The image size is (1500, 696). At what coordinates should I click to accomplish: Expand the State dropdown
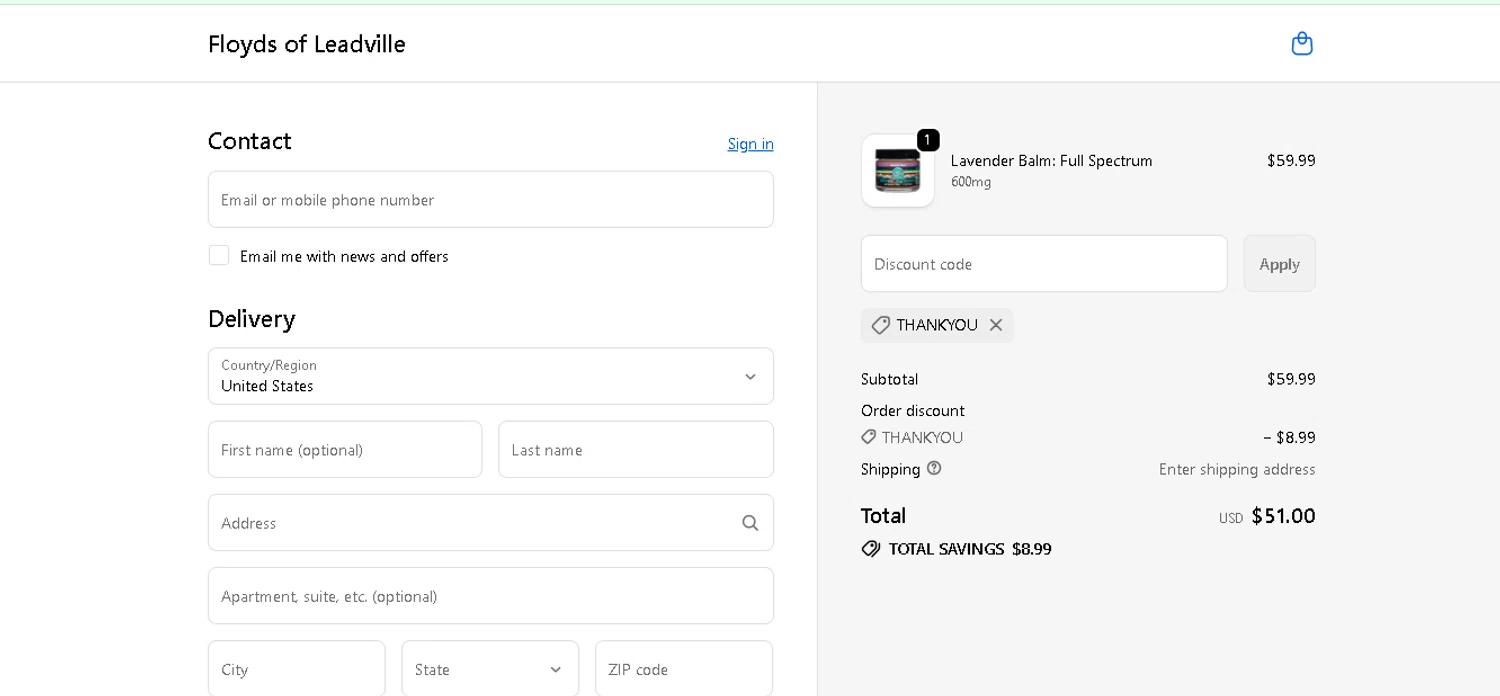(x=490, y=669)
